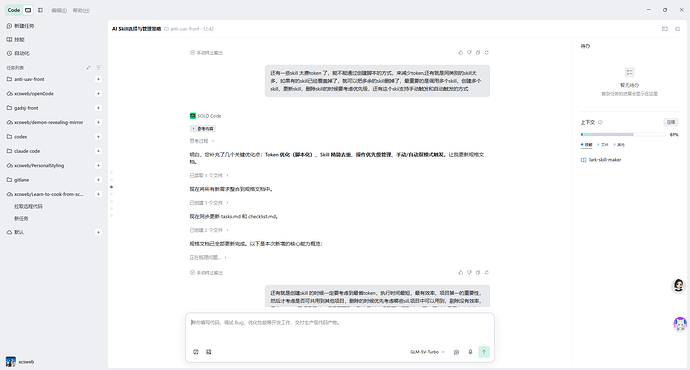Click the plus button for claude code

[99, 151]
